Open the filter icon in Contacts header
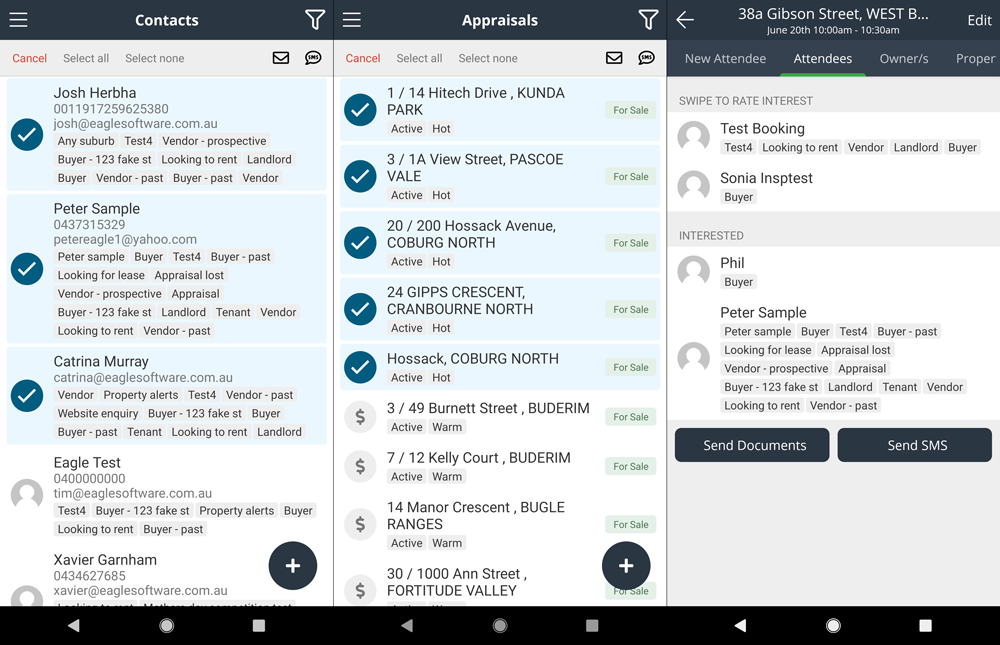 (315, 20)
